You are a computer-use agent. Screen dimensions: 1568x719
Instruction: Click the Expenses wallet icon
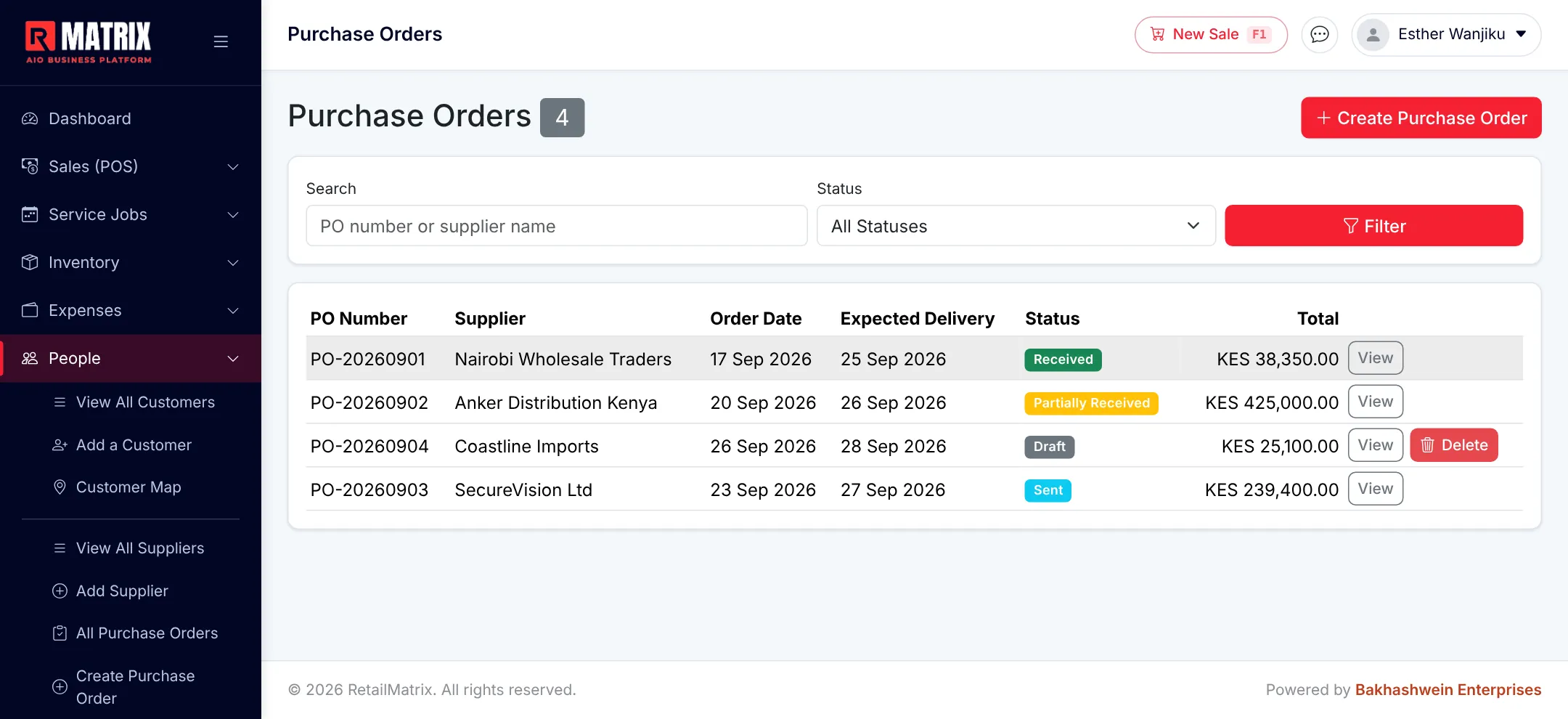(x=30, y=310)
